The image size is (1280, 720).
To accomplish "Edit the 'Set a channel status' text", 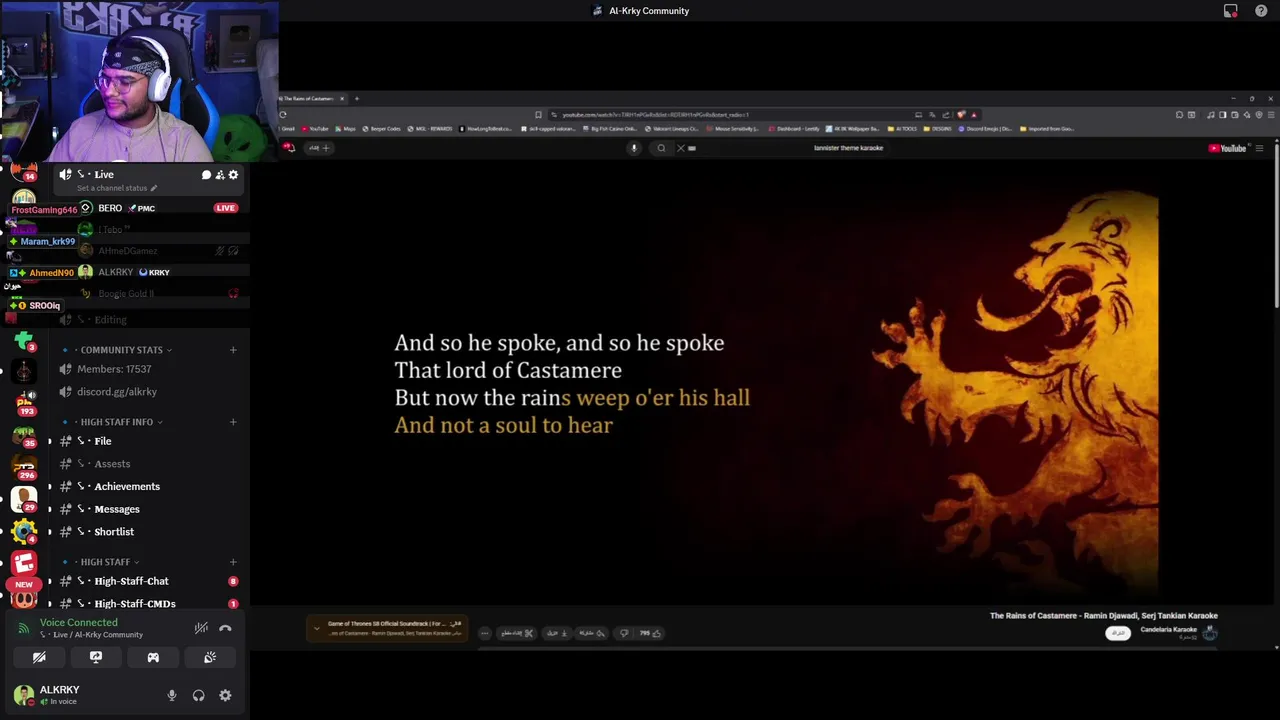I will [117, 188].
